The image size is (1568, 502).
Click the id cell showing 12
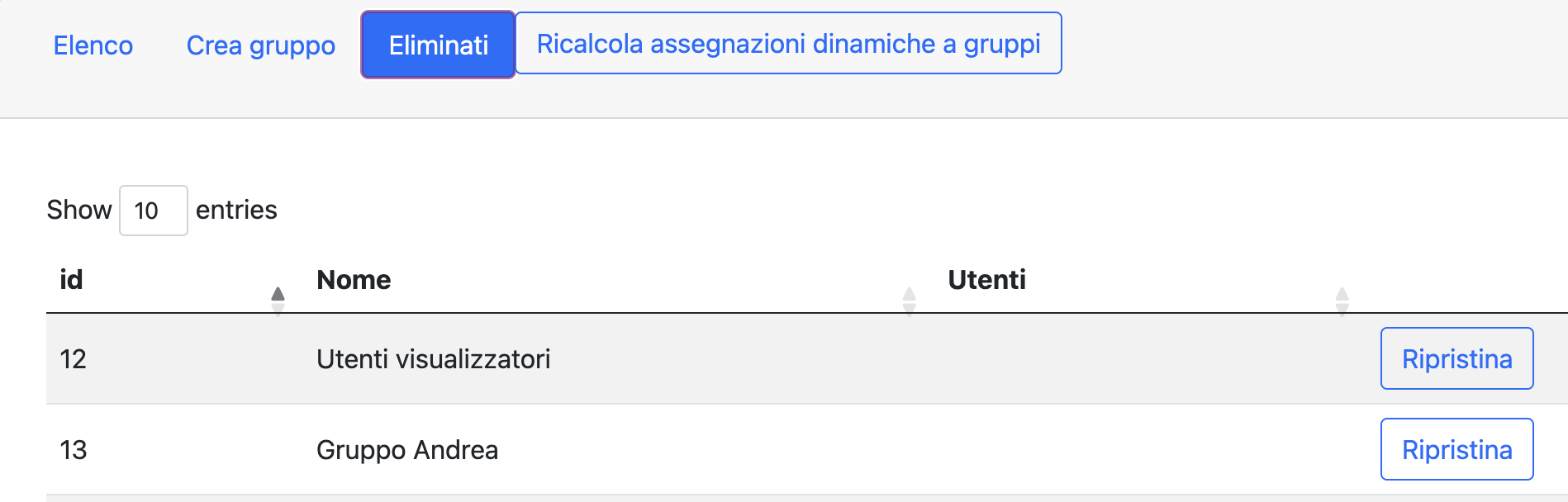(72, 358)
